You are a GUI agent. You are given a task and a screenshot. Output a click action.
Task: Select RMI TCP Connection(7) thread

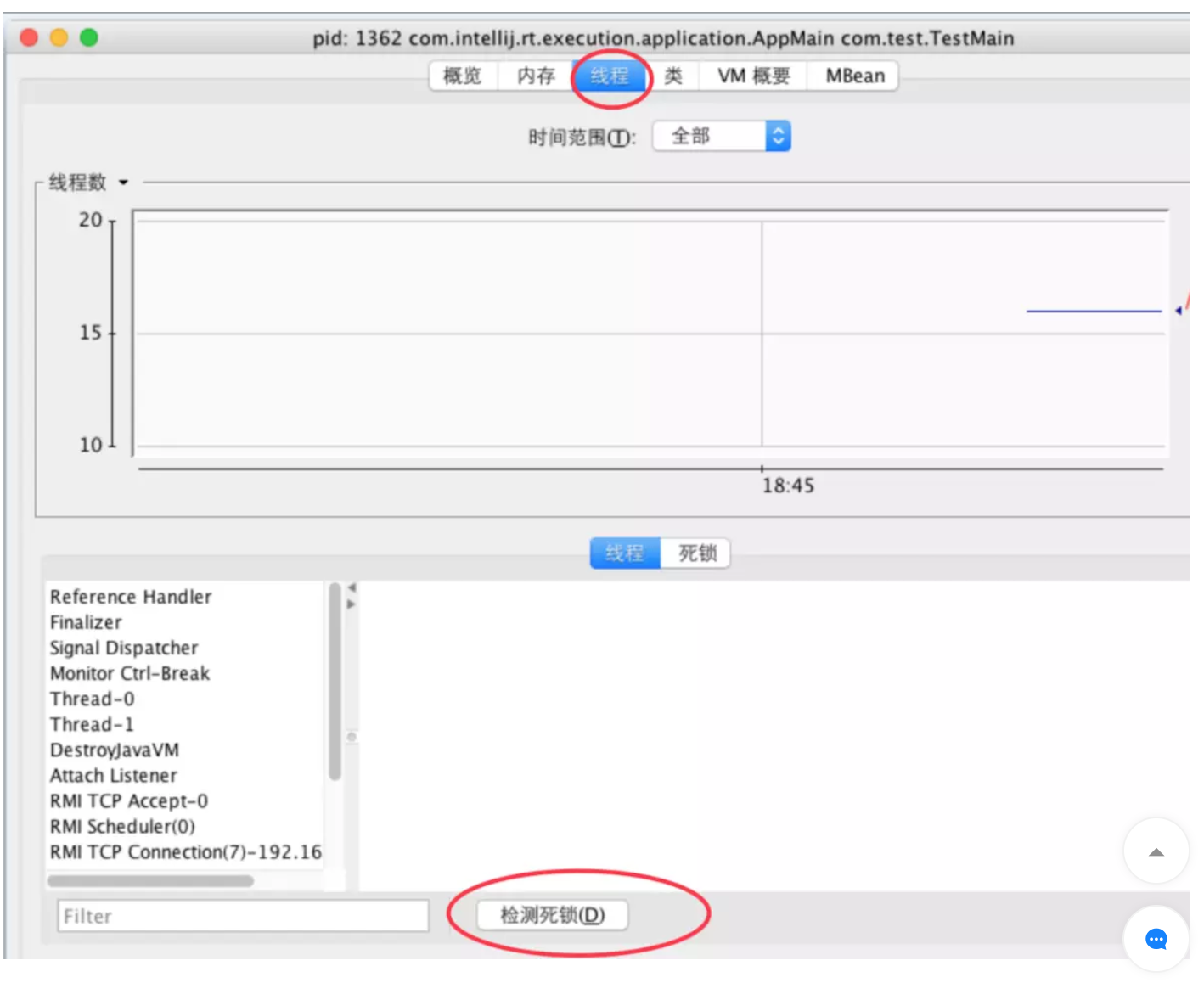pyautogui.click(x=185, y=851)
